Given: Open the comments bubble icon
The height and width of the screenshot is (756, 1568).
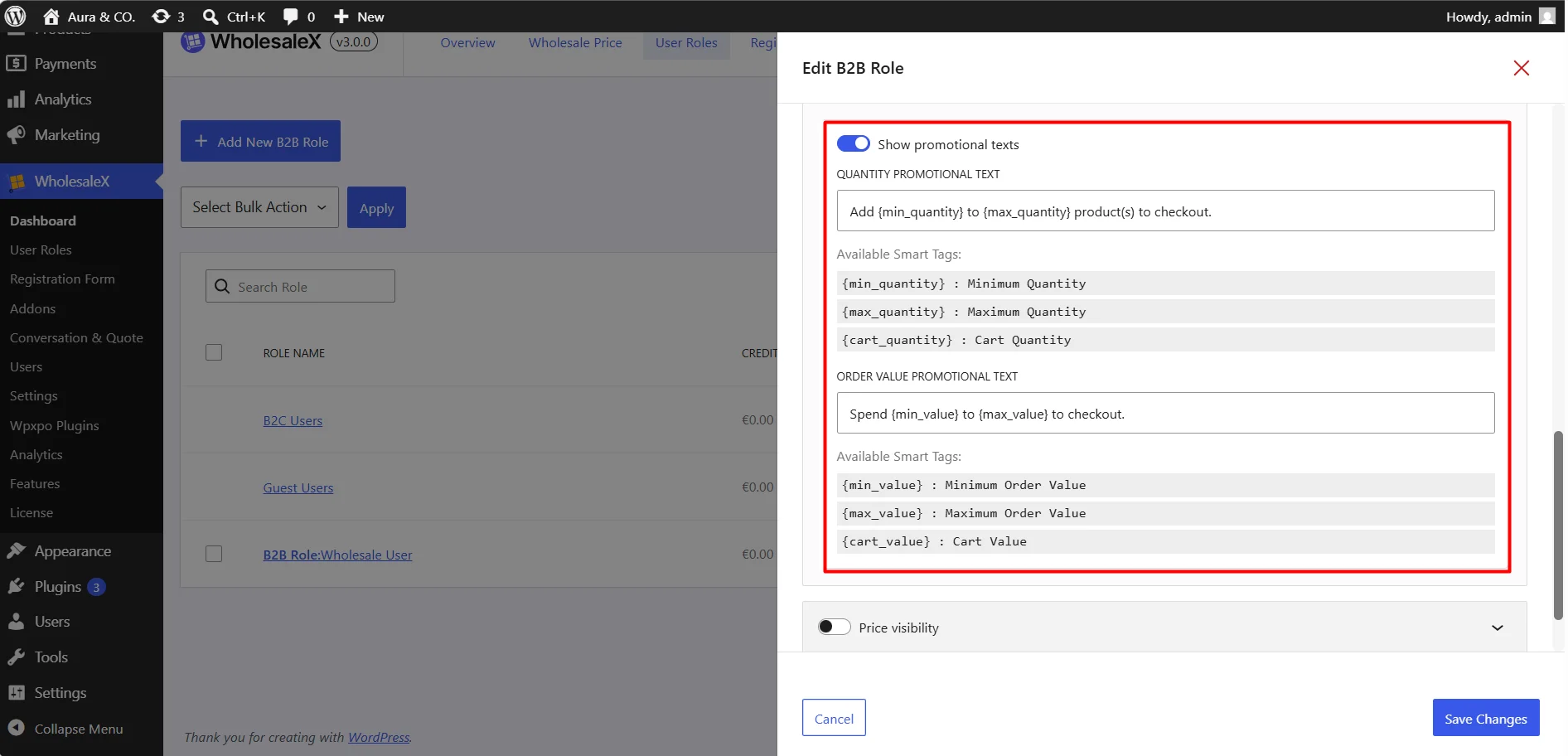Looking at the screenshot, I should pyautogui.click(x=290, y=17).
